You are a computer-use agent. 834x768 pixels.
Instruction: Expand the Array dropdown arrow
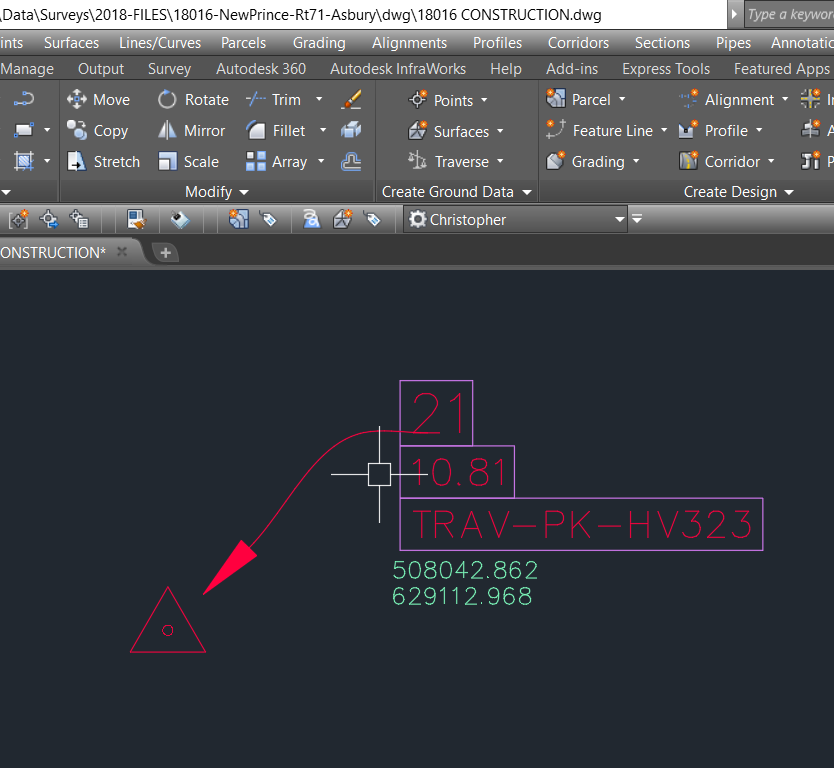point(321,161)
